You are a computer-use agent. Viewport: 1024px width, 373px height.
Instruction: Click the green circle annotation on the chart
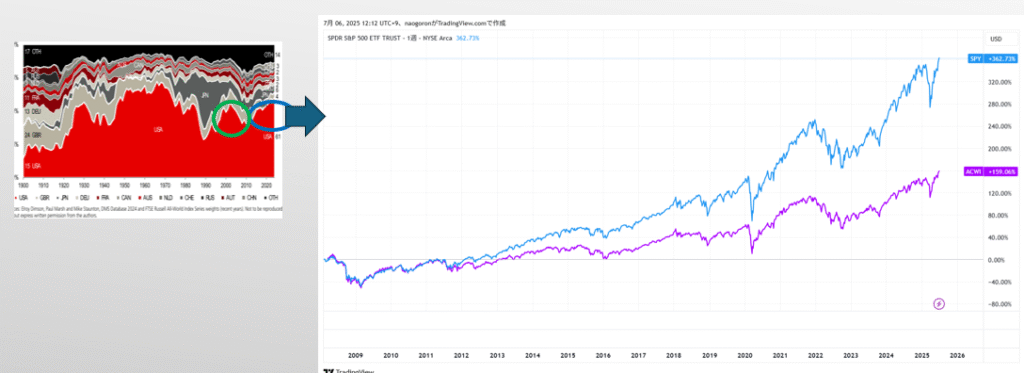pyautogui.click(x=232, y=118)
